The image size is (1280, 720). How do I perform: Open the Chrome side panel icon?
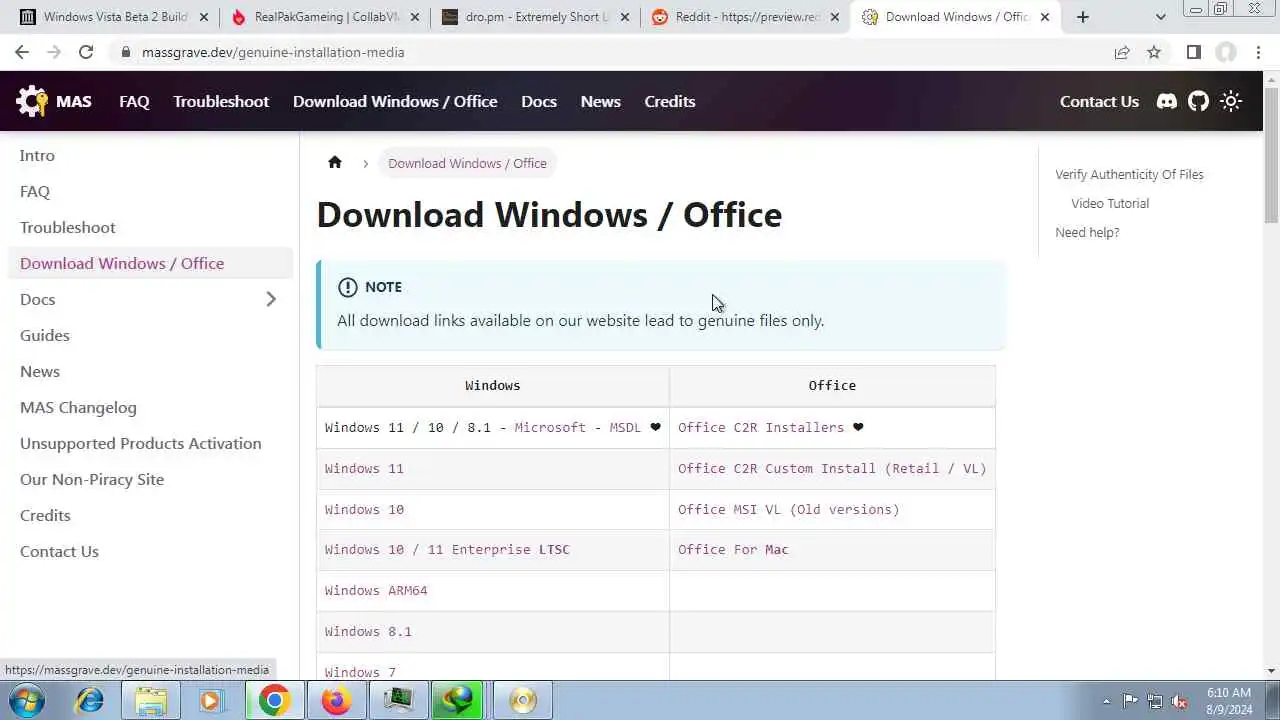pyautogui.click(x=1193, y=52)
